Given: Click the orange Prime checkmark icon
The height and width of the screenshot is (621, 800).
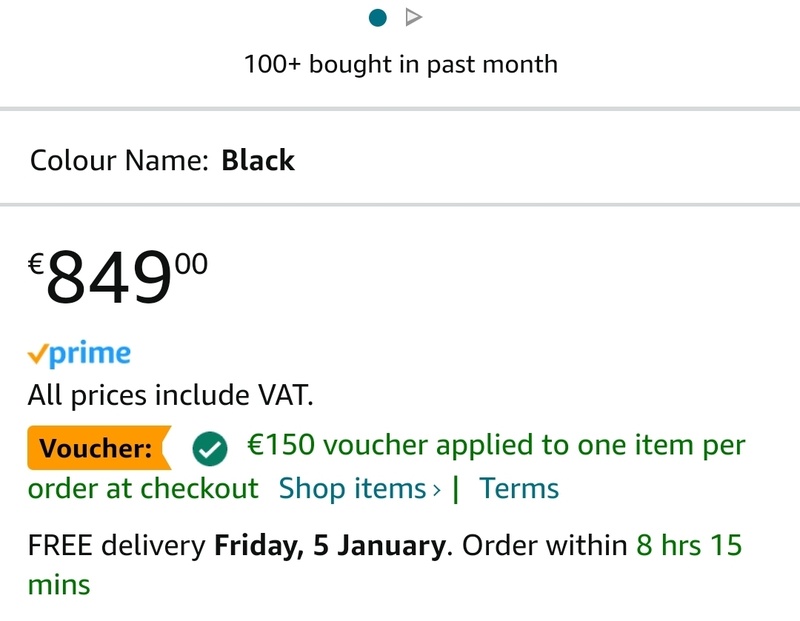Looking at the screenshot, I should click(37, 354).
